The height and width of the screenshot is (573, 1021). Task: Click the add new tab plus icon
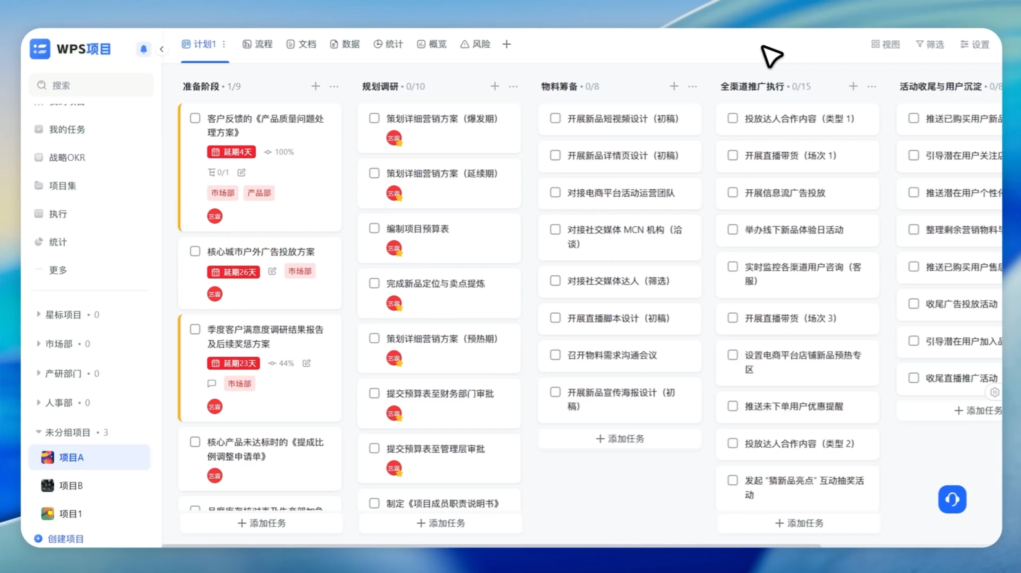tap(506, 45)
